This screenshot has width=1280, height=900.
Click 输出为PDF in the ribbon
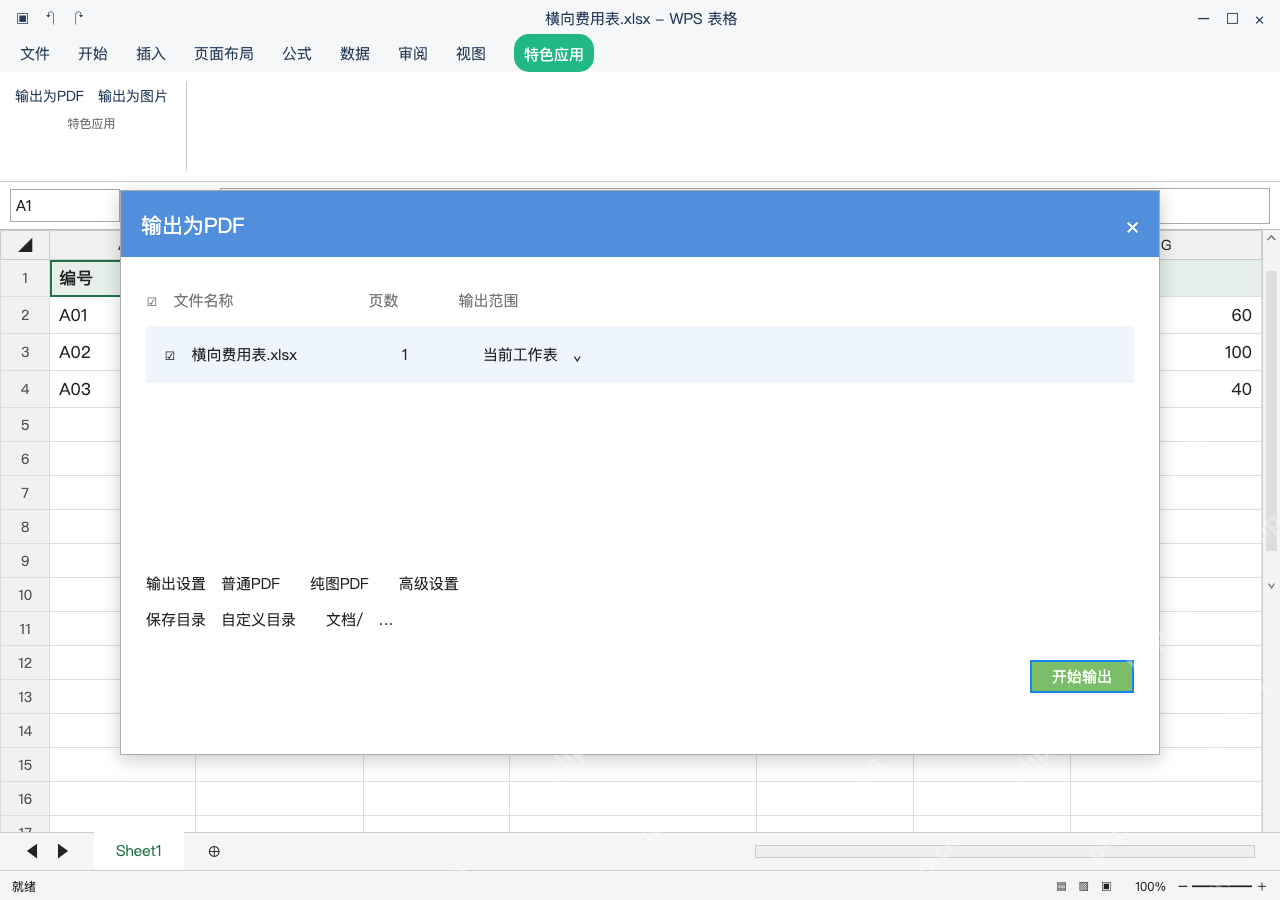point(50,96)
